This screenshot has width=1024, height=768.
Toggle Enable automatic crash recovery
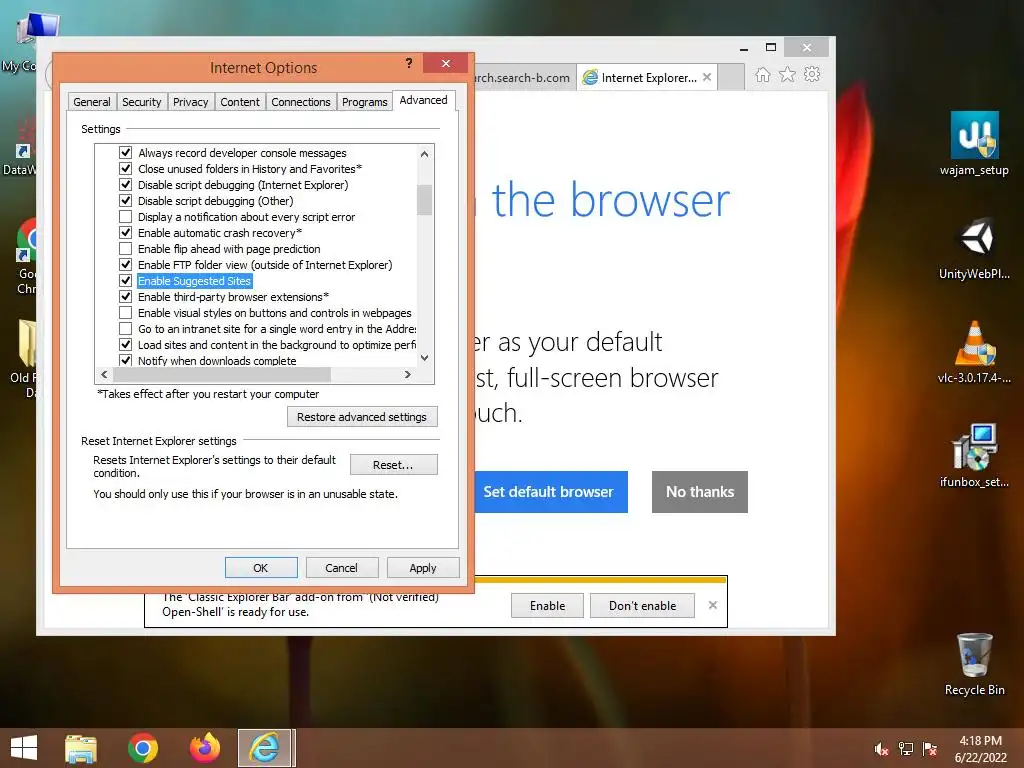point(125,232)
